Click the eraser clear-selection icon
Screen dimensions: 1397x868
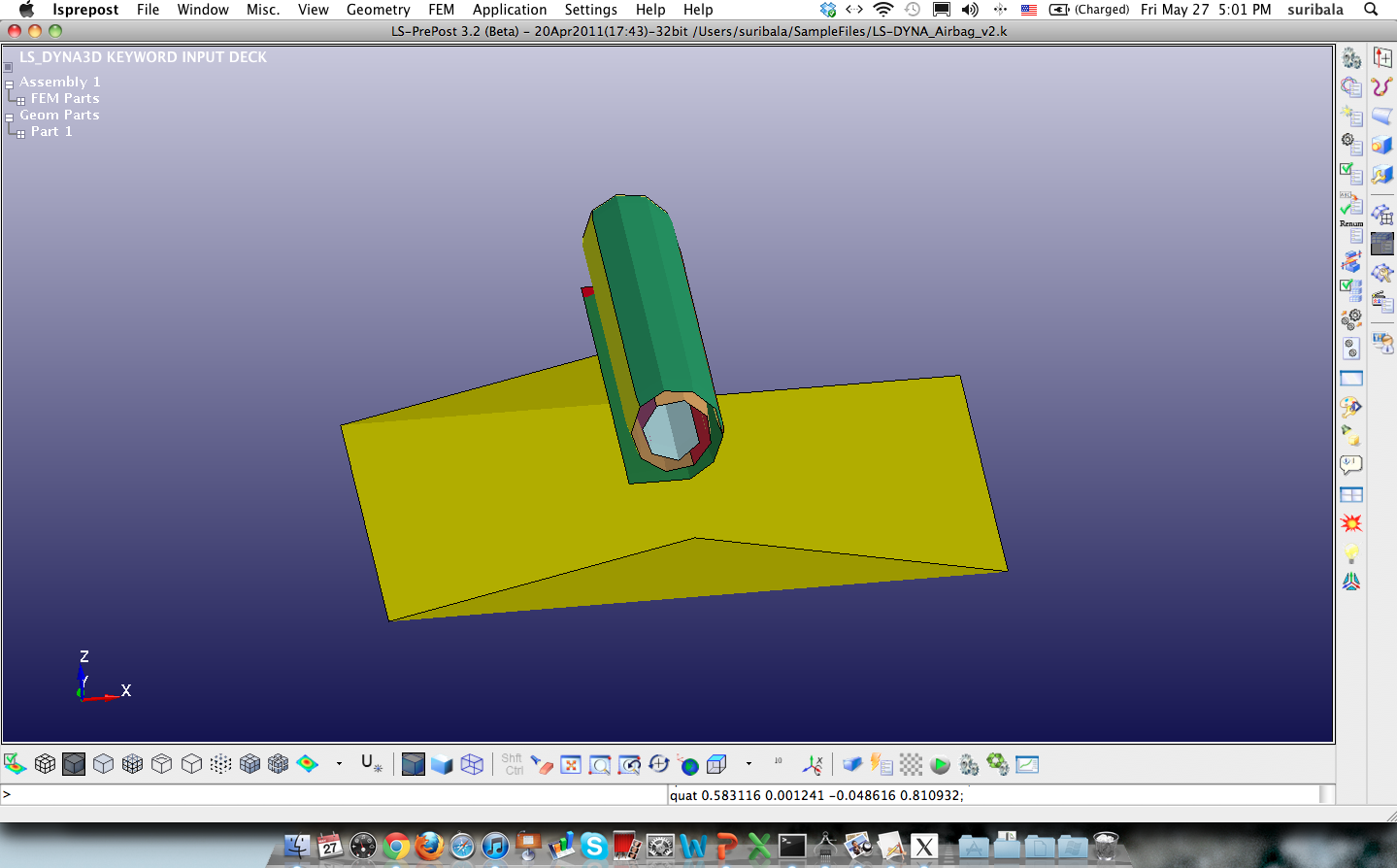tap(542, 764)
